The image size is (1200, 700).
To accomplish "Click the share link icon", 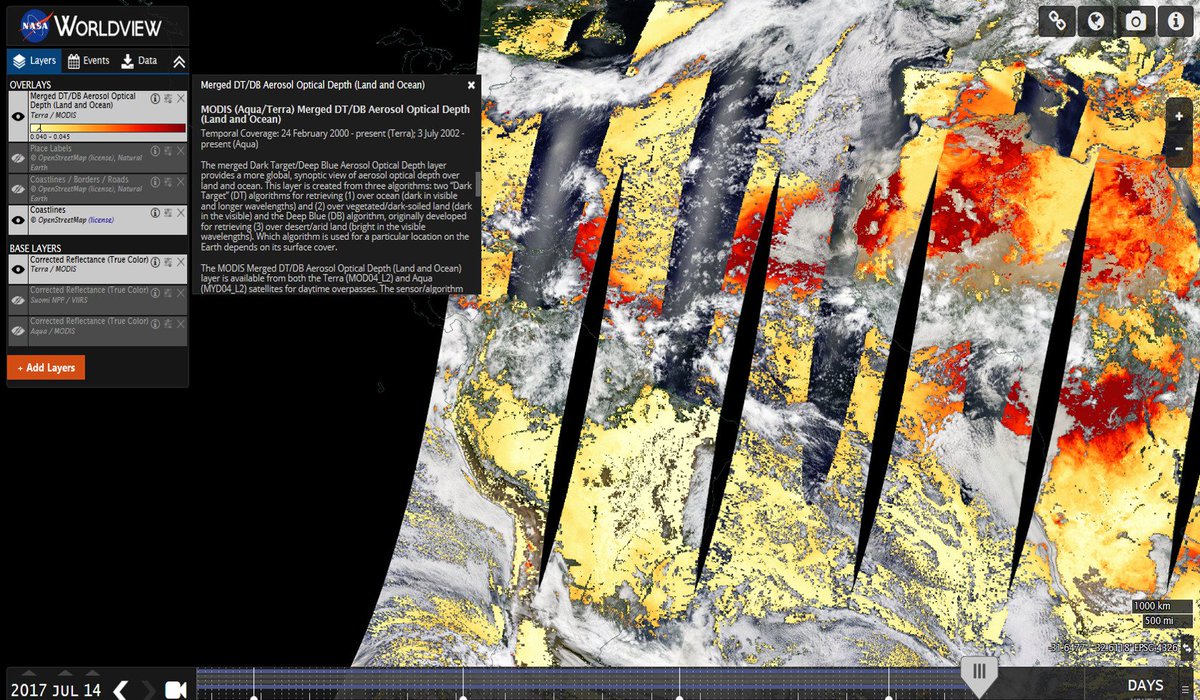I will 1057,21.
